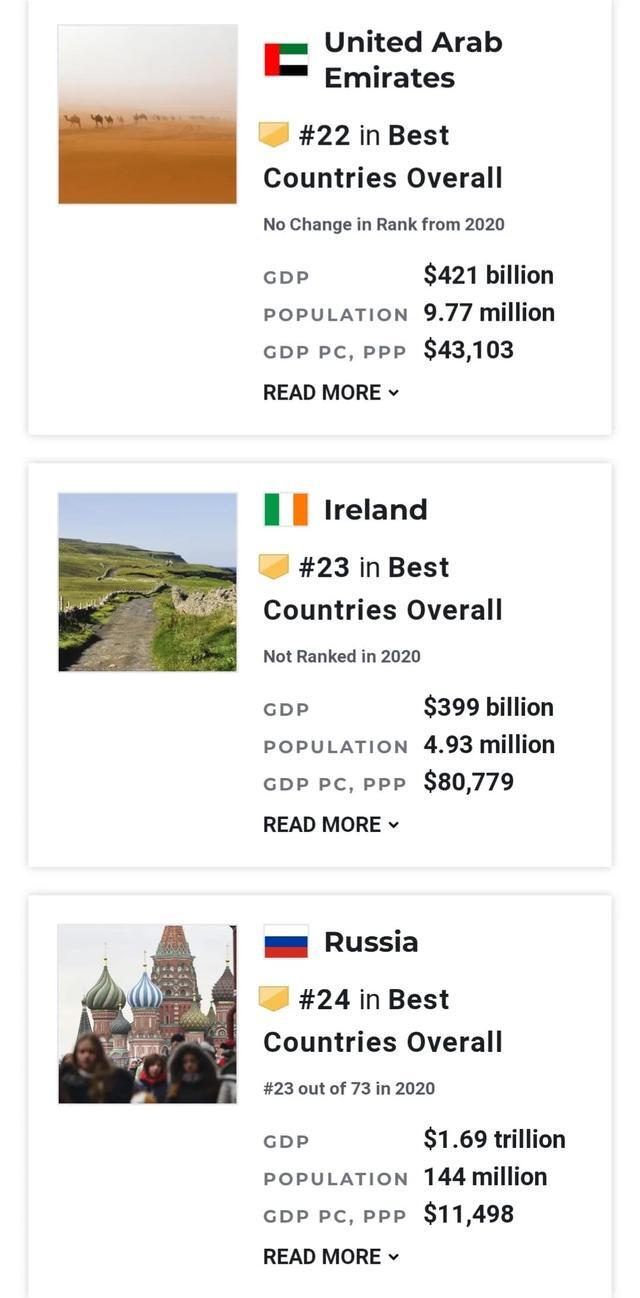Image resolution: width=640 pixels, height=1298 pixels.
Task: Click the #22 in Best Countries Overall heading
Action: point(383,156)
